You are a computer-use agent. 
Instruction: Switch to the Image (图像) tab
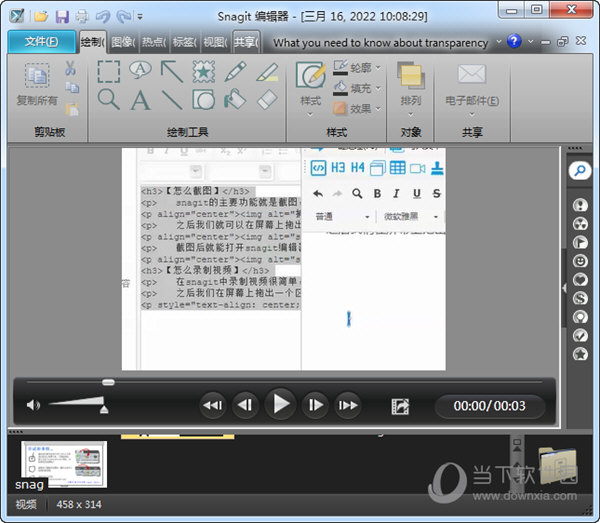click(123, 42)
